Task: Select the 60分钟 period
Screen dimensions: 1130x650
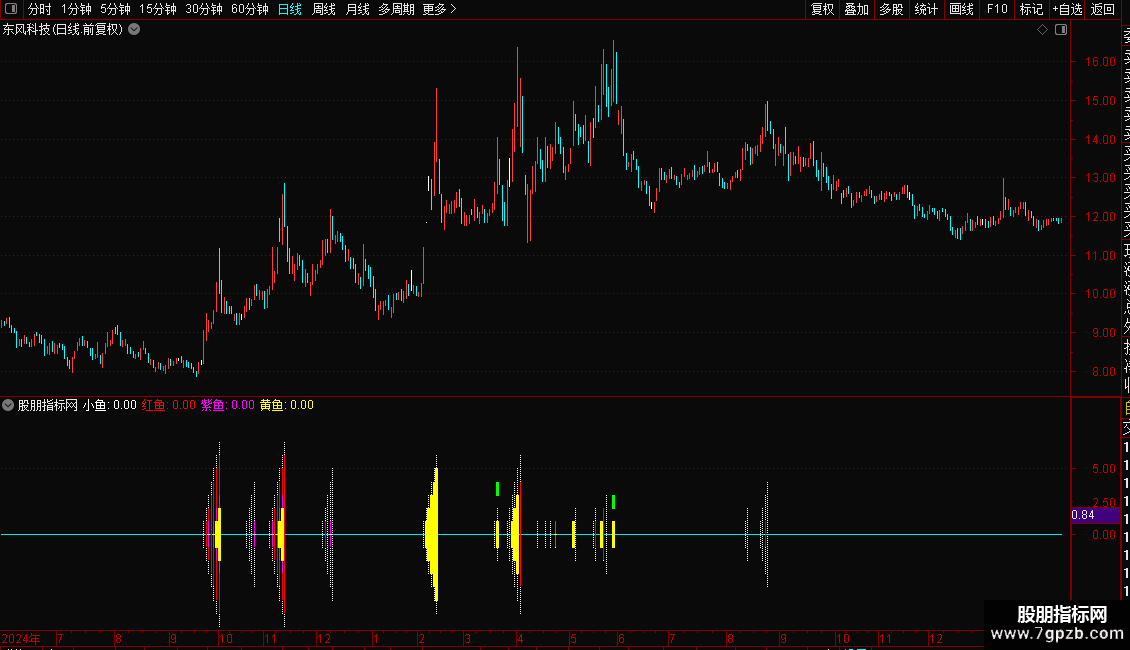Action: (x=250, y=9)
